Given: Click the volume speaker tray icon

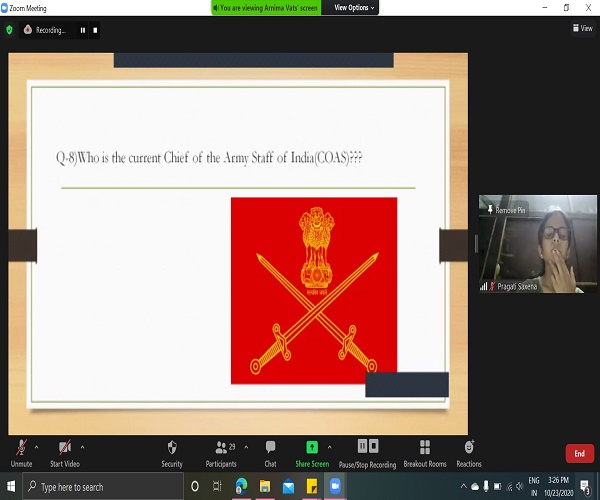Looking at the screenshot, I should tap(520, 486).
